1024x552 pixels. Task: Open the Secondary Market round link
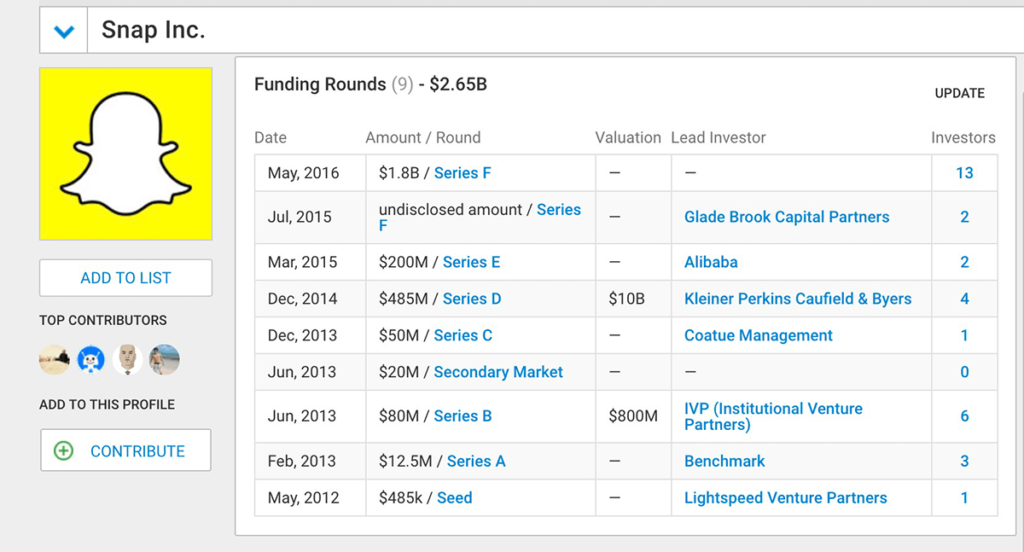498,372
